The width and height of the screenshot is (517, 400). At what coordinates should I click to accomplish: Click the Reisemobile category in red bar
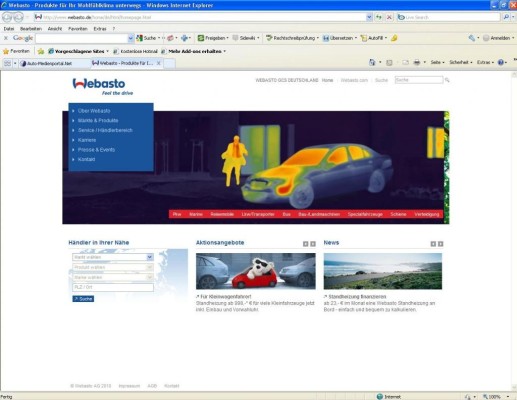[222, 214]
